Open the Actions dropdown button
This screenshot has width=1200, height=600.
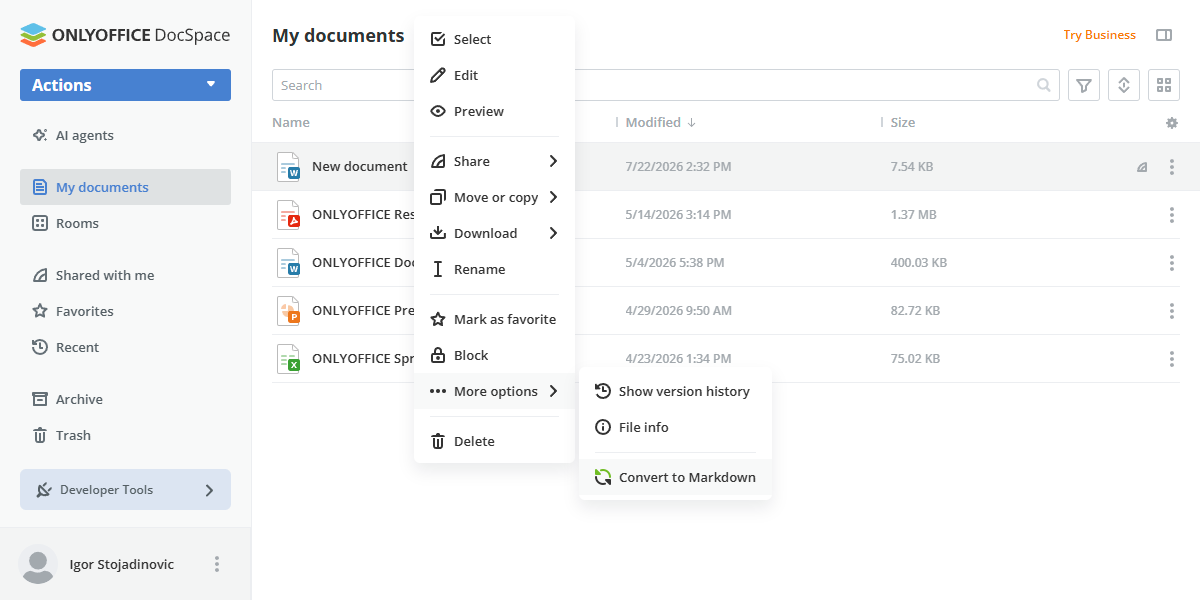click(125, 85)
